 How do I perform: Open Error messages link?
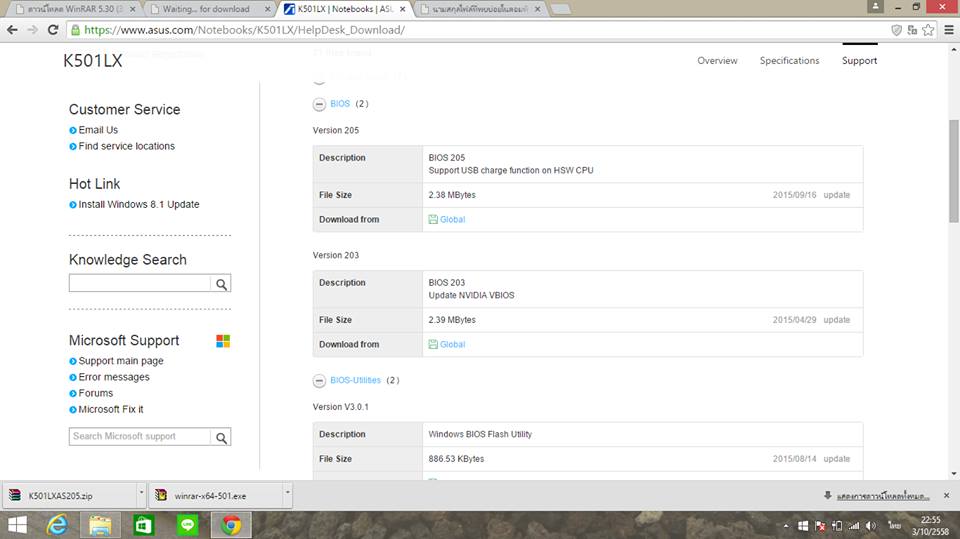click(114, 377)
